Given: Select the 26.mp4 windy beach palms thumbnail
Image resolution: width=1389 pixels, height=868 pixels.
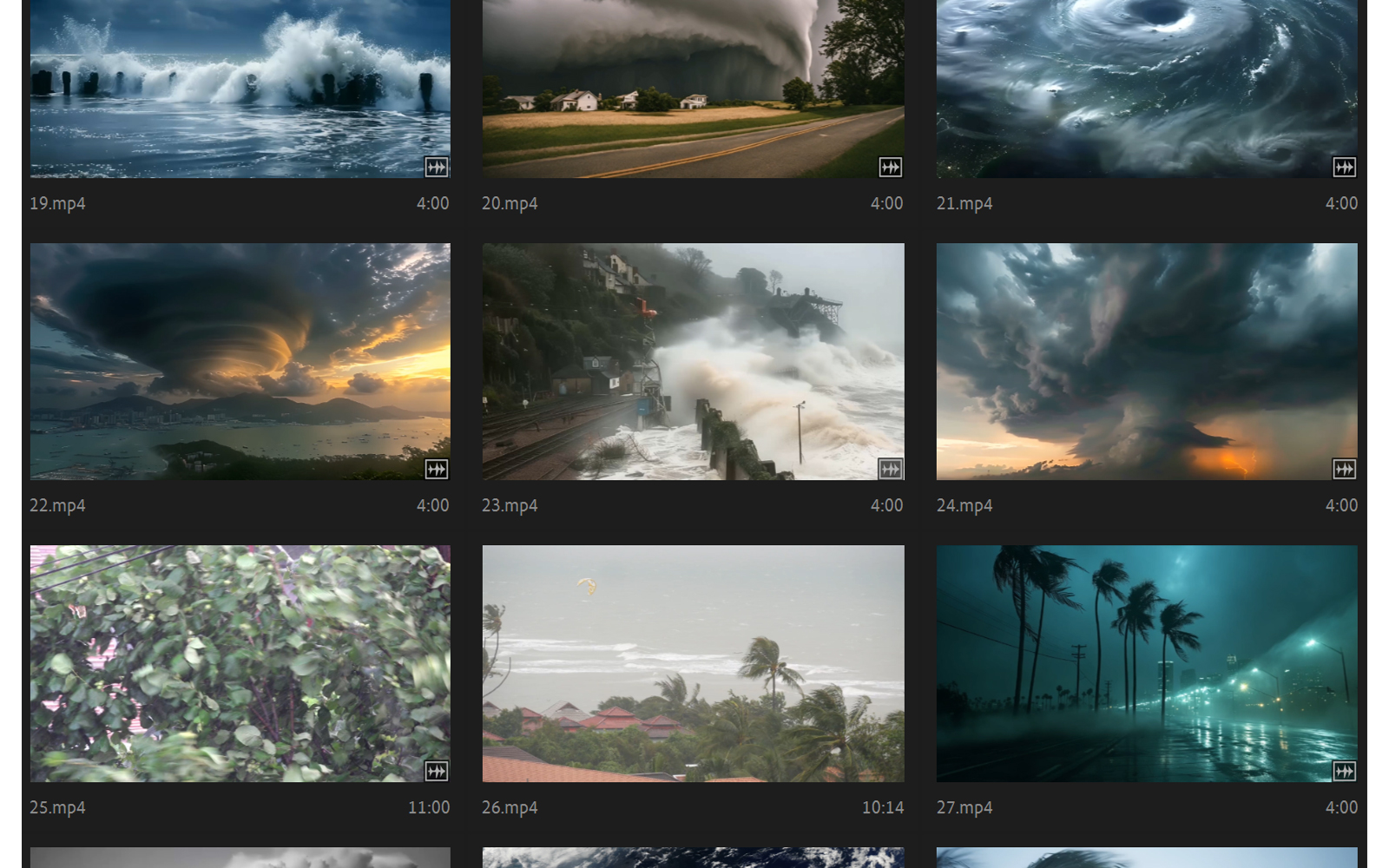Looking at the screenshot, I should (694, 663).
